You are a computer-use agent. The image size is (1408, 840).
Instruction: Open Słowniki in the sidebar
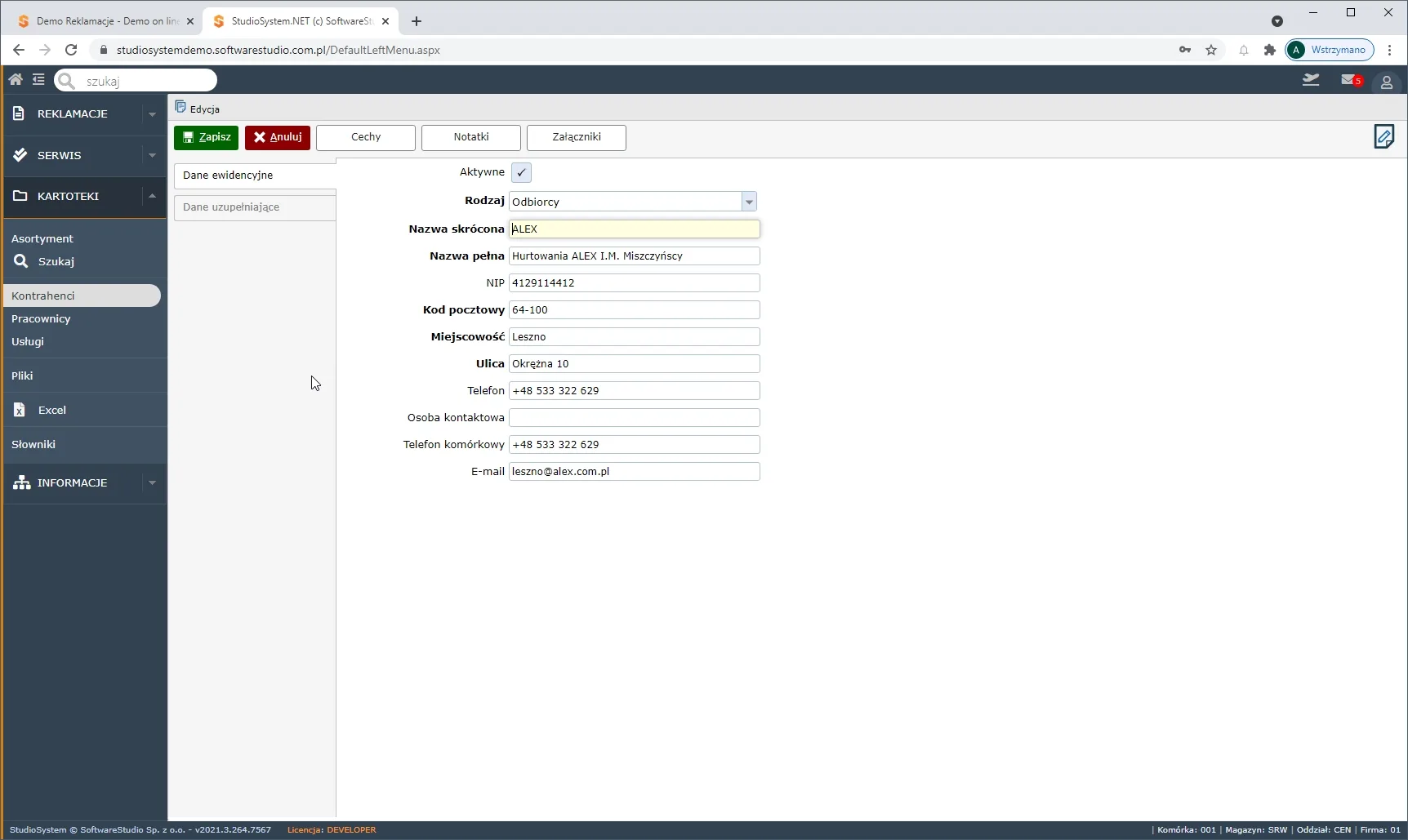(x=33, y=444)
